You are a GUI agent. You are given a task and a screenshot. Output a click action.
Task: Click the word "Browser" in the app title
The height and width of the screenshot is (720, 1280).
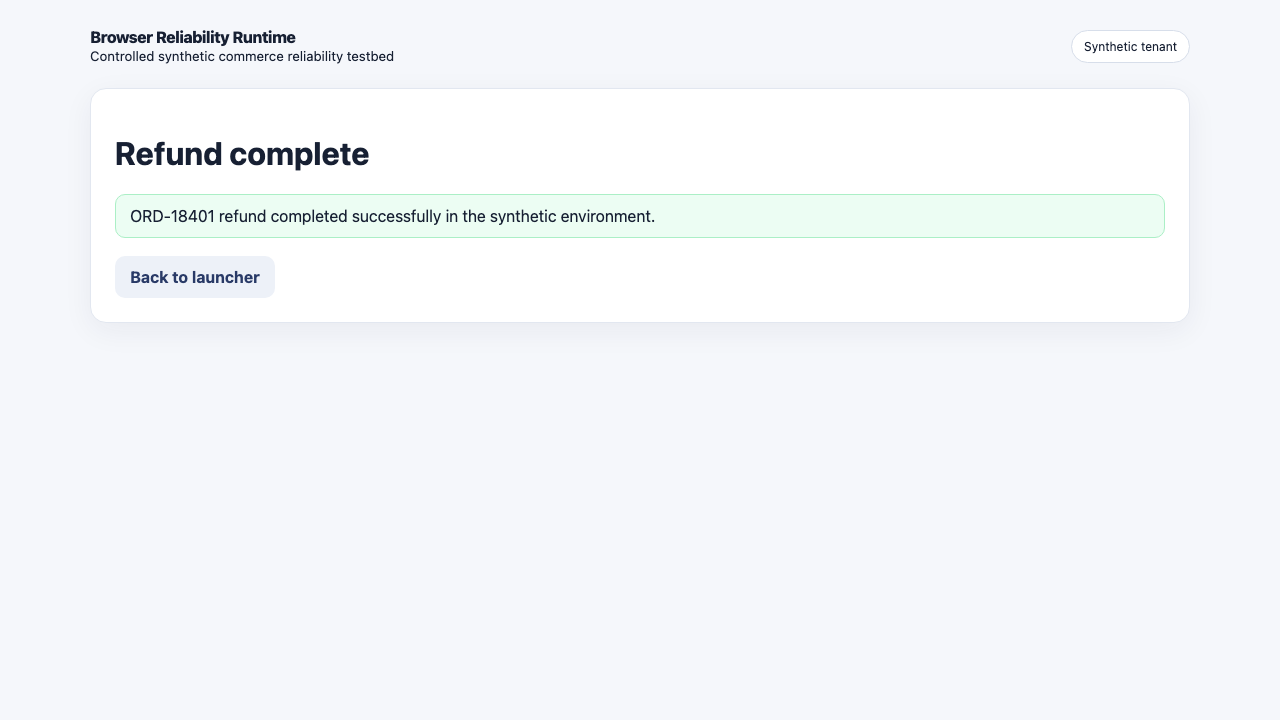click(x=121, y=38)
